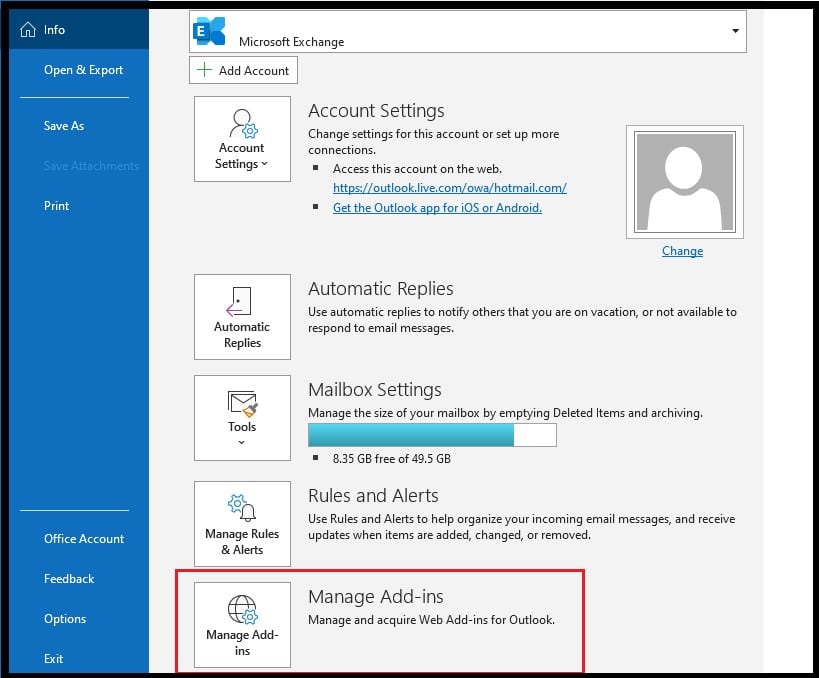This screenshot has width=819, height=678.
Task: Click the Change photo link
Action: point(682,251)
